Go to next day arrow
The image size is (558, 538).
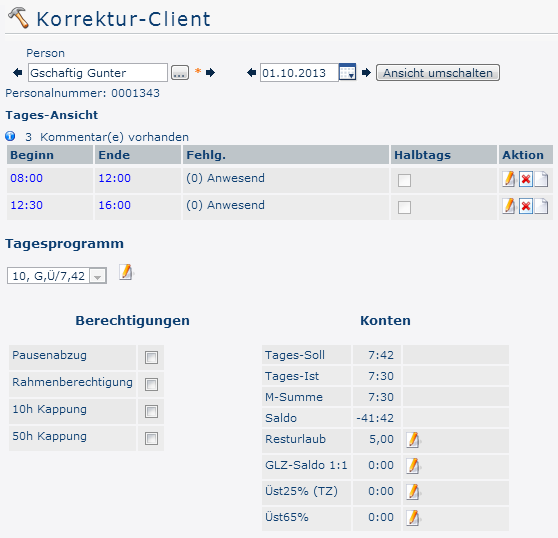tap(366, 73)
